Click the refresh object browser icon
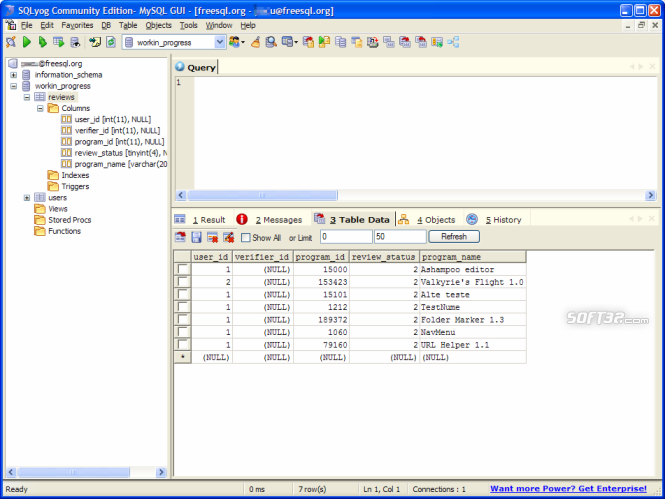Screen dimensions: 665x499 111,42
